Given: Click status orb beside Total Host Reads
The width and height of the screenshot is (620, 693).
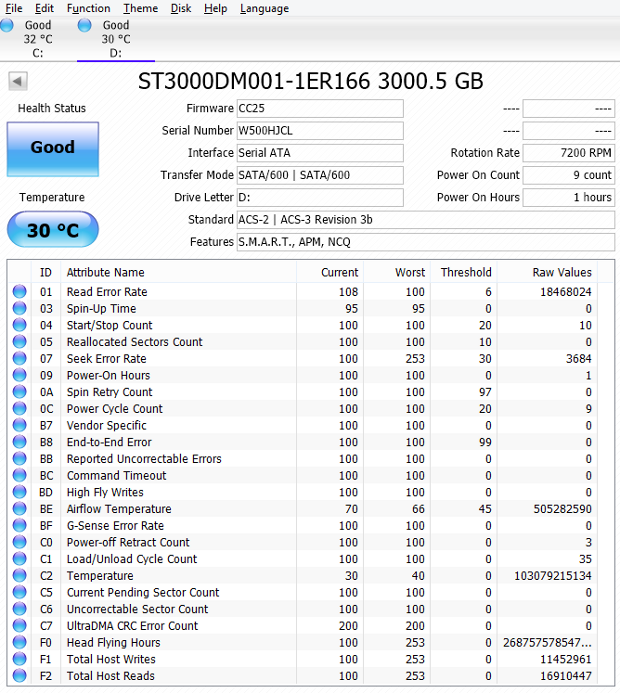Looking at the screenshot, I should click(x=19, y=676).
